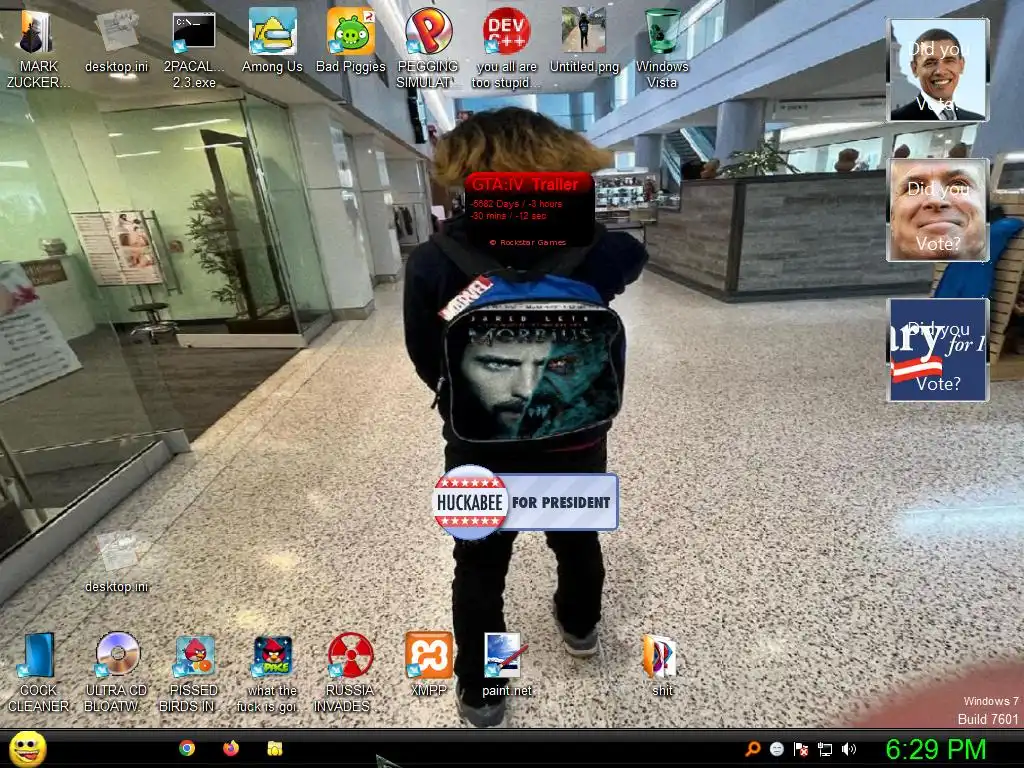Open the Dev-C++ "you all are too stupid" icon

click(x=506, y=31)
